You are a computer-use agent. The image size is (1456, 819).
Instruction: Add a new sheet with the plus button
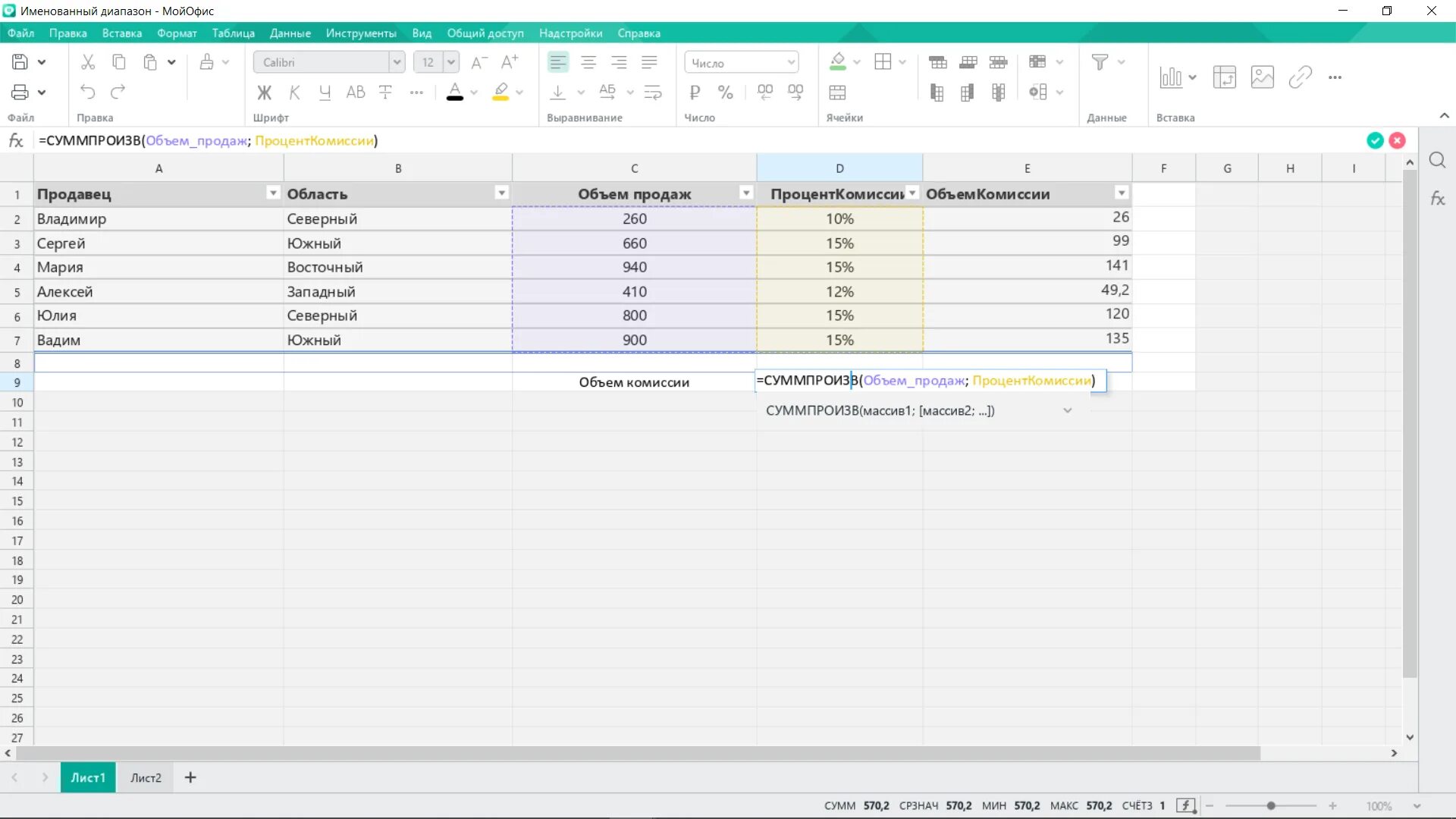coord(190,777)
